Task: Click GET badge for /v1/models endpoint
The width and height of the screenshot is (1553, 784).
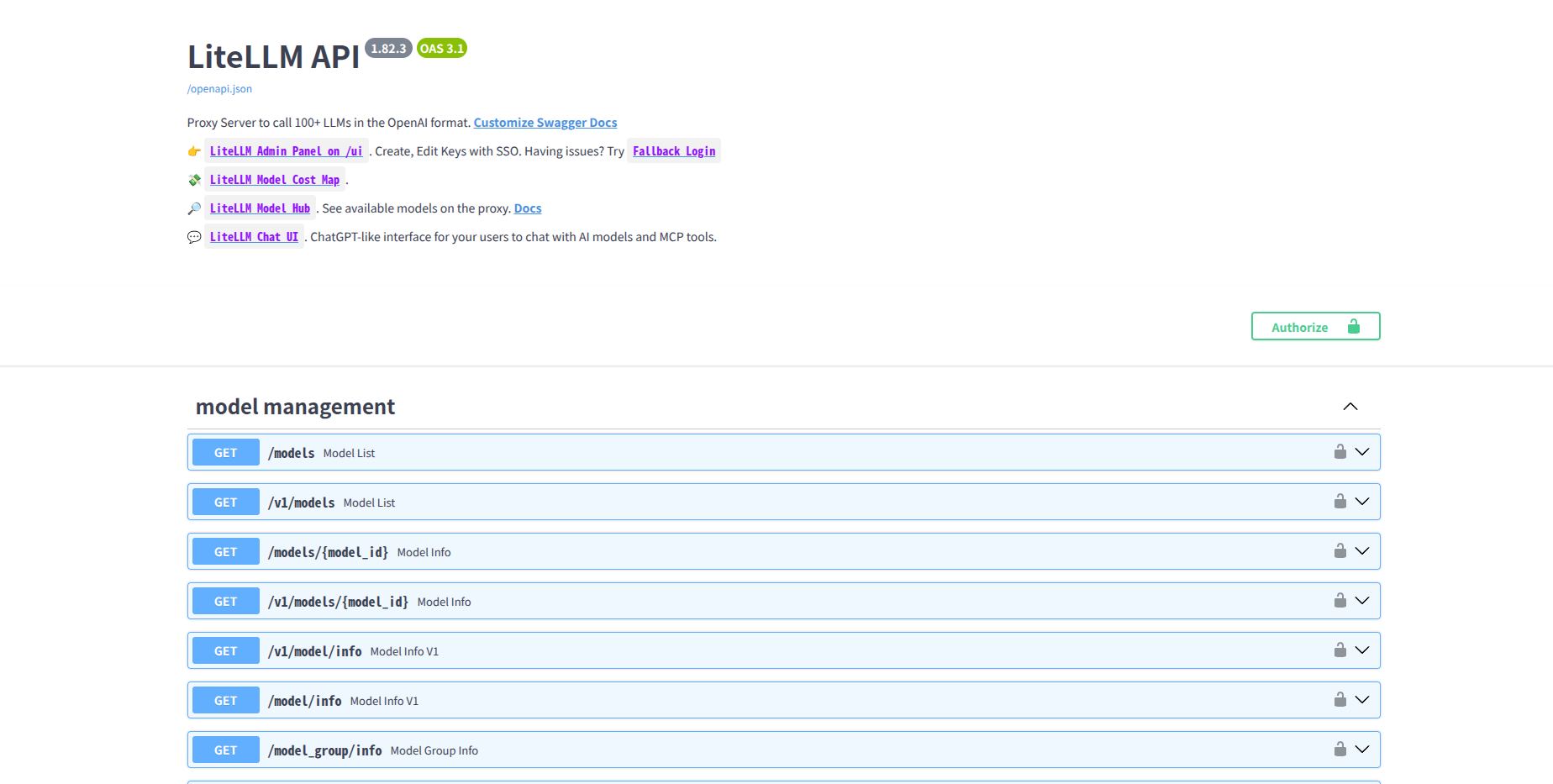Action: 226,502
